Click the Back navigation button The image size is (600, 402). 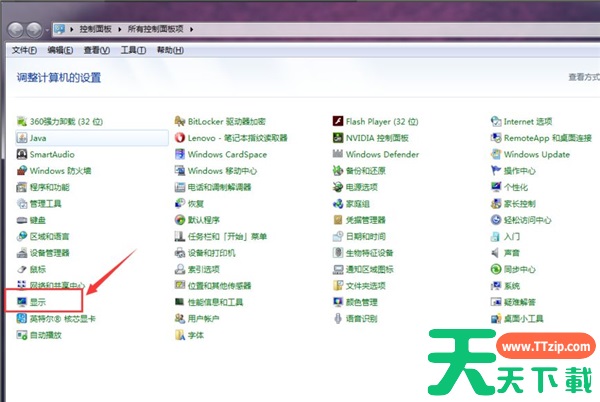pyautogui.click(x=15, y=30)
